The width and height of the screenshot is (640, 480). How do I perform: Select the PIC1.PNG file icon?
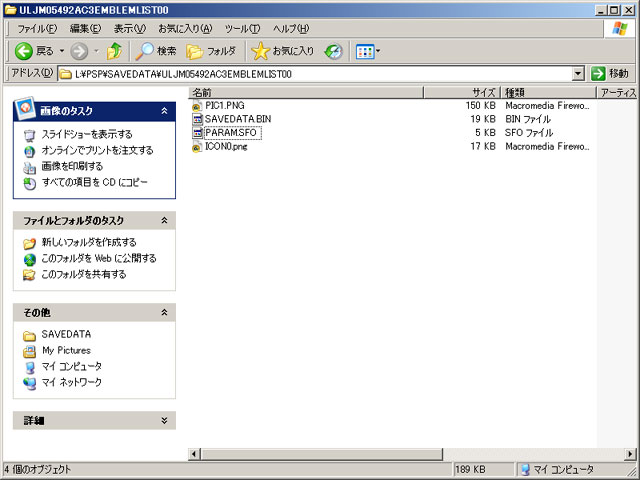(x=197, y=105)
